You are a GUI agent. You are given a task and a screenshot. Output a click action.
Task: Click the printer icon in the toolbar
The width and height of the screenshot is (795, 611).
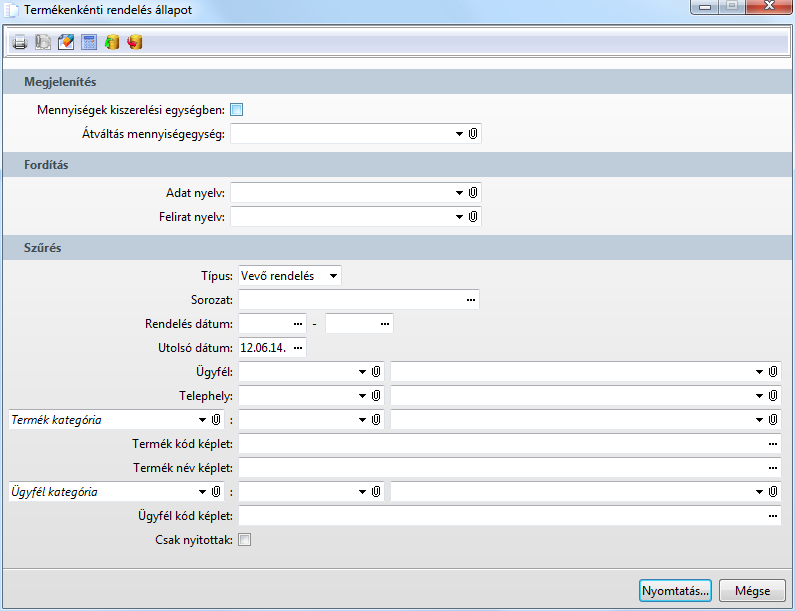coord(20,42)
